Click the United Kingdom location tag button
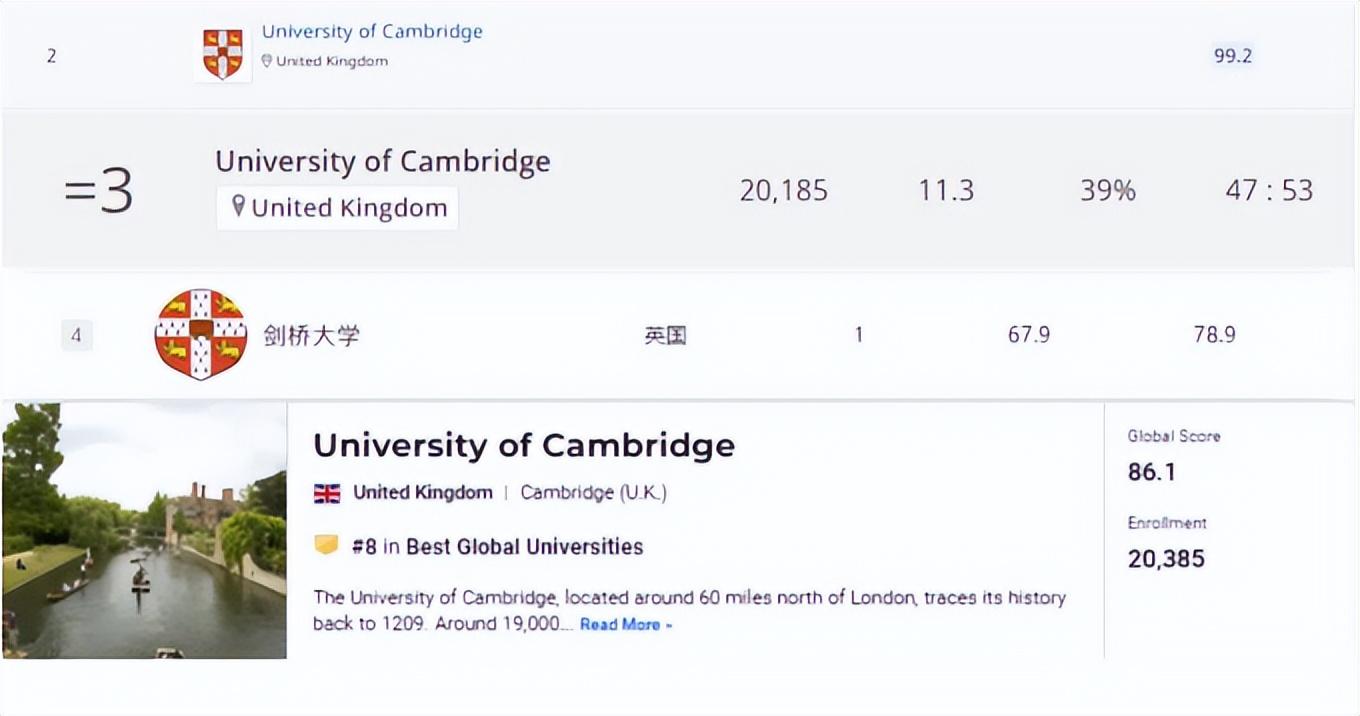1360x716 pixels. point(338,208)
